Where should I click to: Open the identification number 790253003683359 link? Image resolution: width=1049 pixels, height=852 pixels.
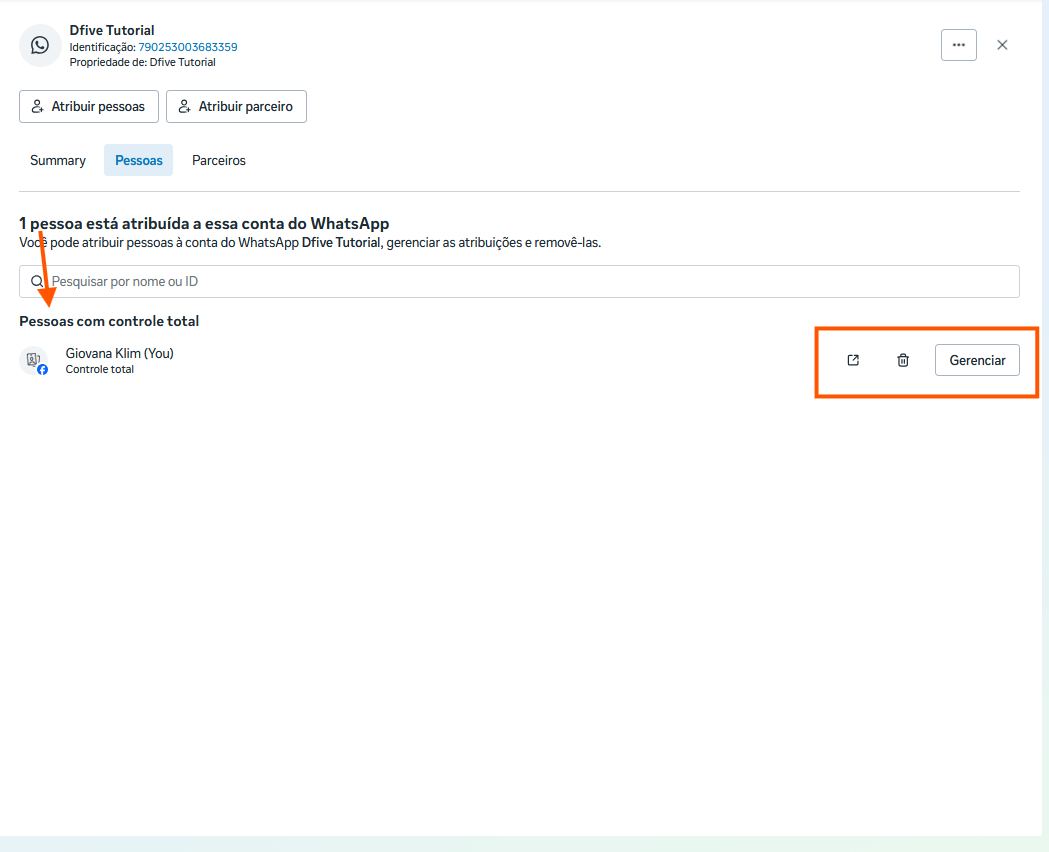click(x=187, y=47)
